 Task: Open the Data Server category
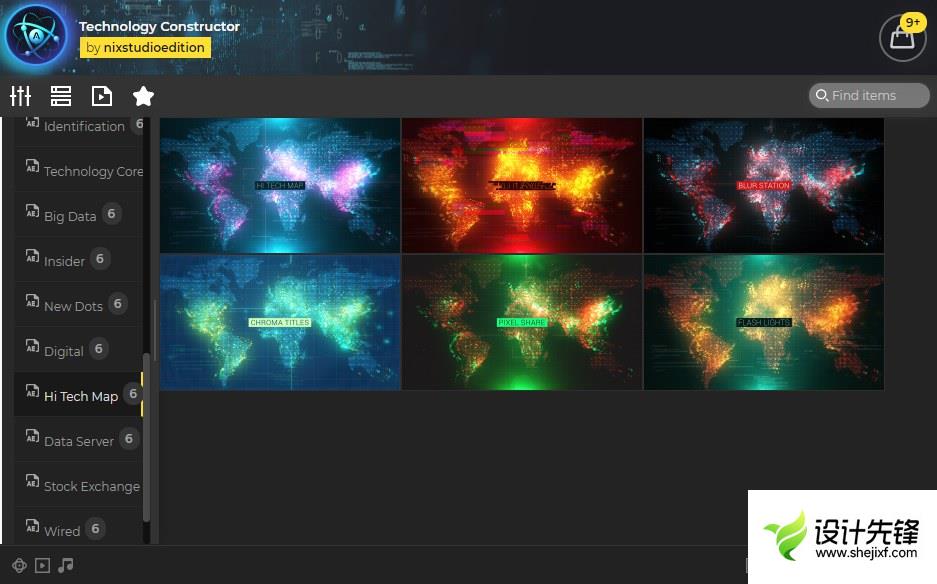pos(78,441)
